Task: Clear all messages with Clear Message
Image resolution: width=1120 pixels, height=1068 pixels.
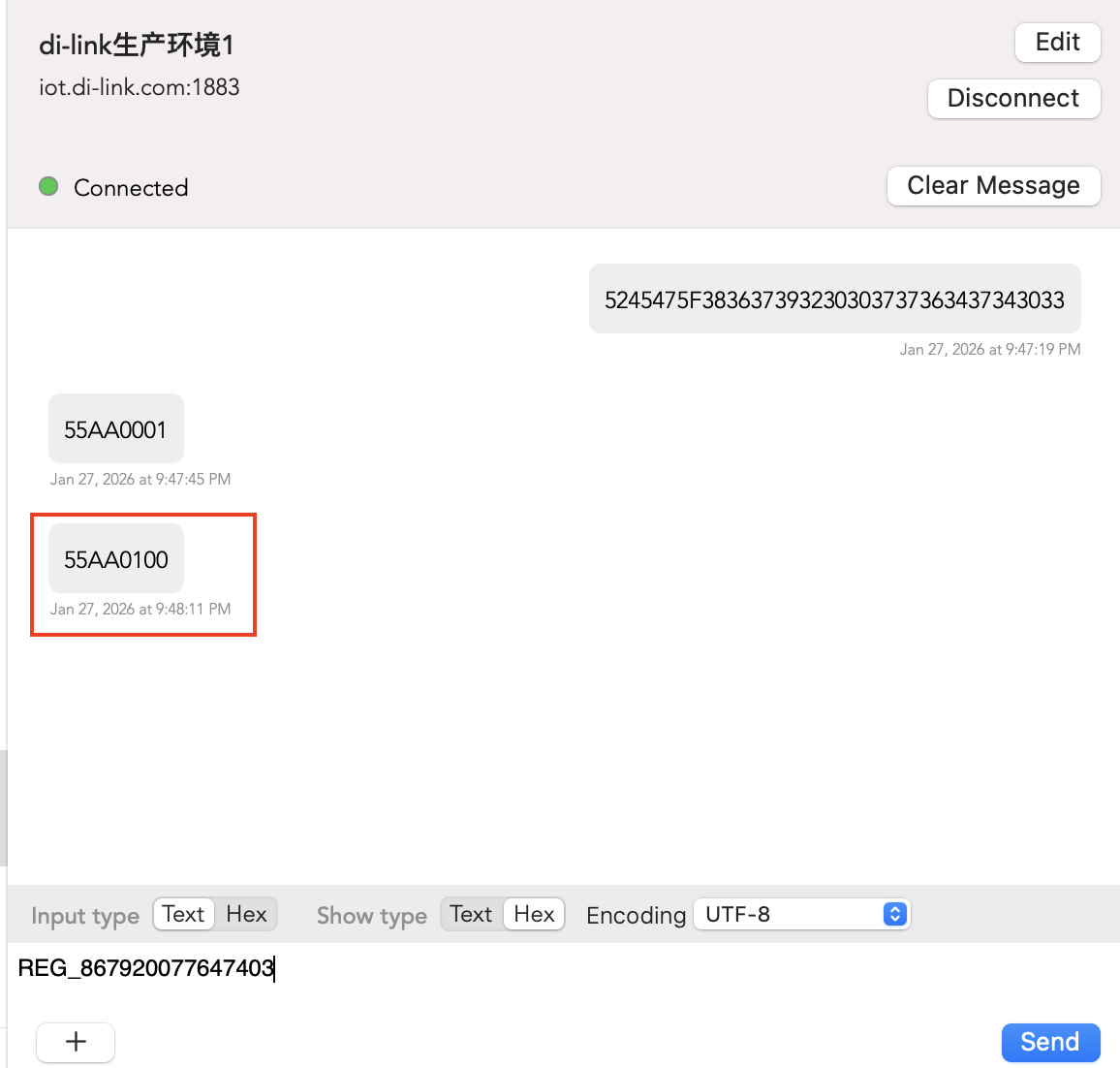Action: coord(993,185)
